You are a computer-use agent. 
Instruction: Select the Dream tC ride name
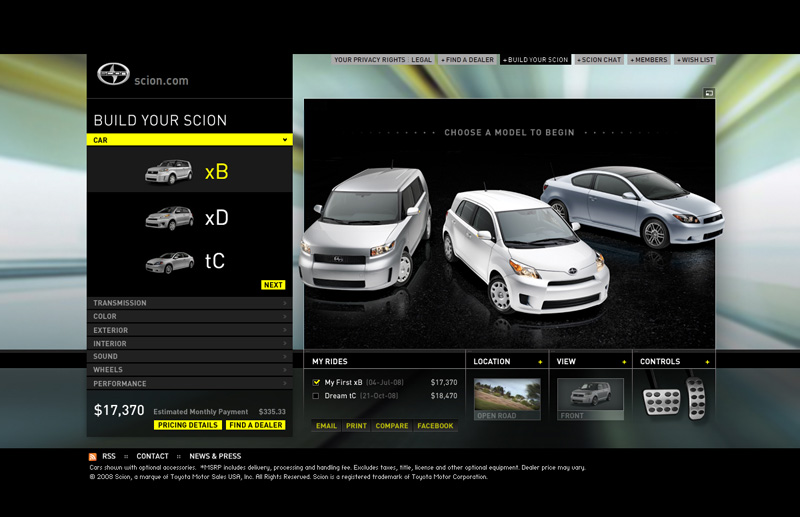click(x=340, y=396)
